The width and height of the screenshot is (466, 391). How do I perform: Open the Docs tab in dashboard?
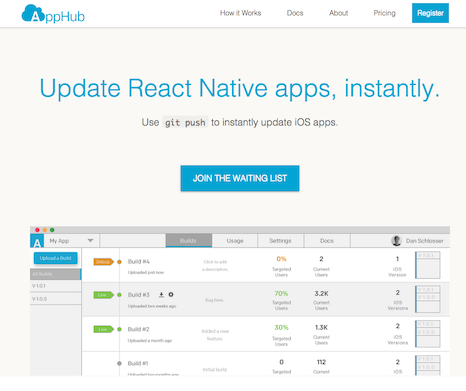[327, 241]
